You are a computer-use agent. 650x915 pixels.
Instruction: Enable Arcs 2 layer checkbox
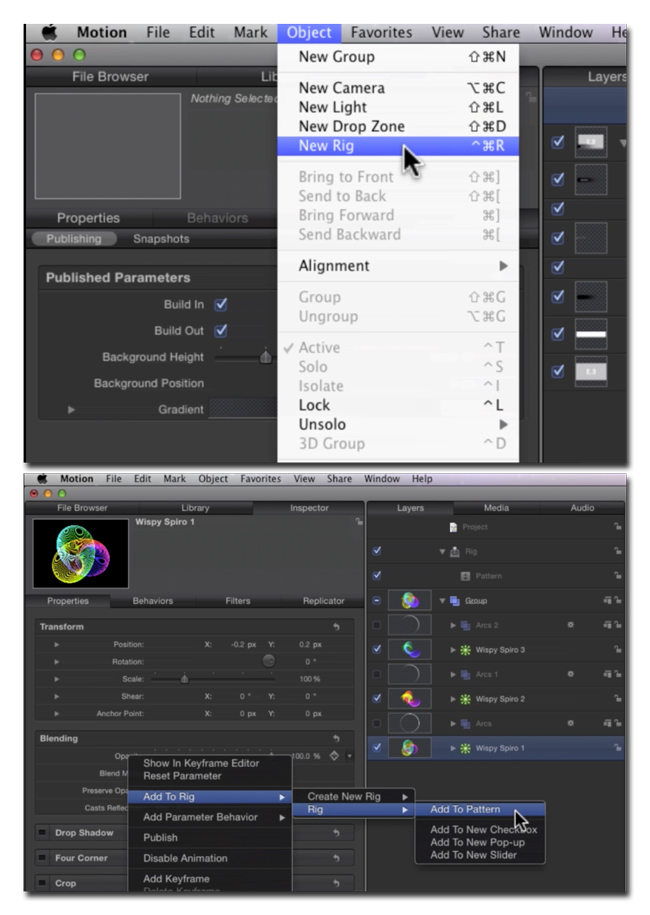[x=377, y=625]
